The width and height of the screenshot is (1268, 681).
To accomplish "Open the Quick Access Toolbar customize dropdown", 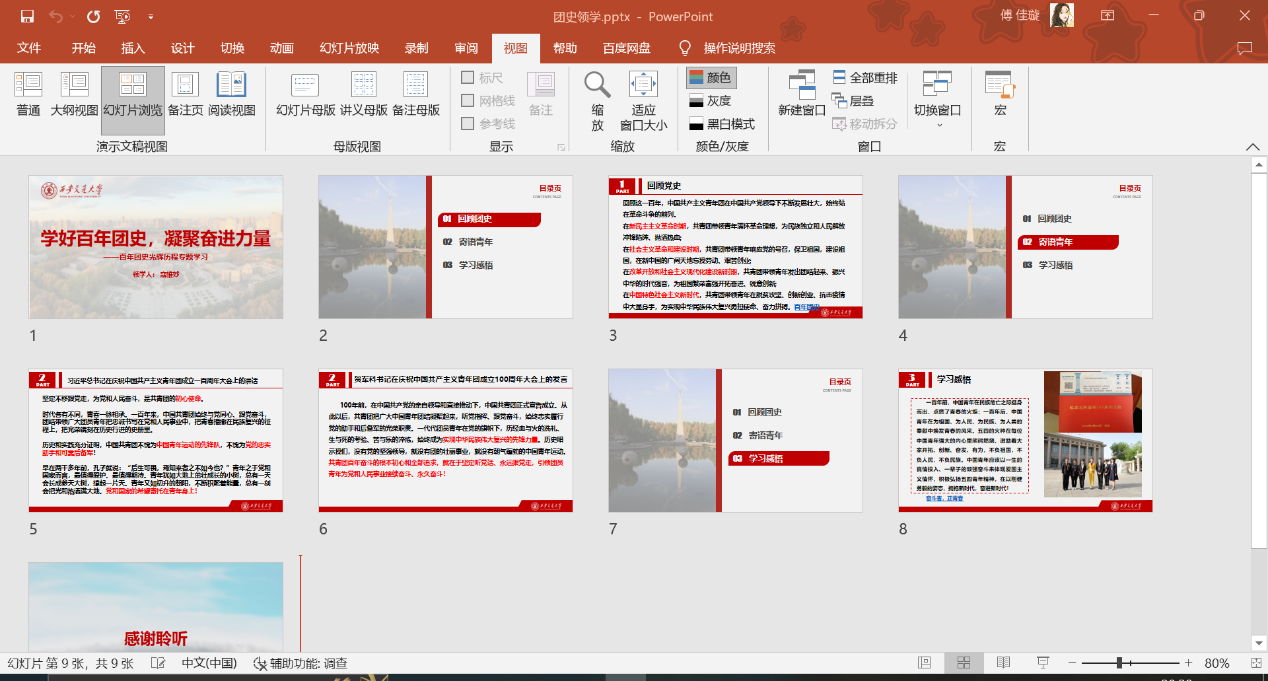I will tap(151, 17).
